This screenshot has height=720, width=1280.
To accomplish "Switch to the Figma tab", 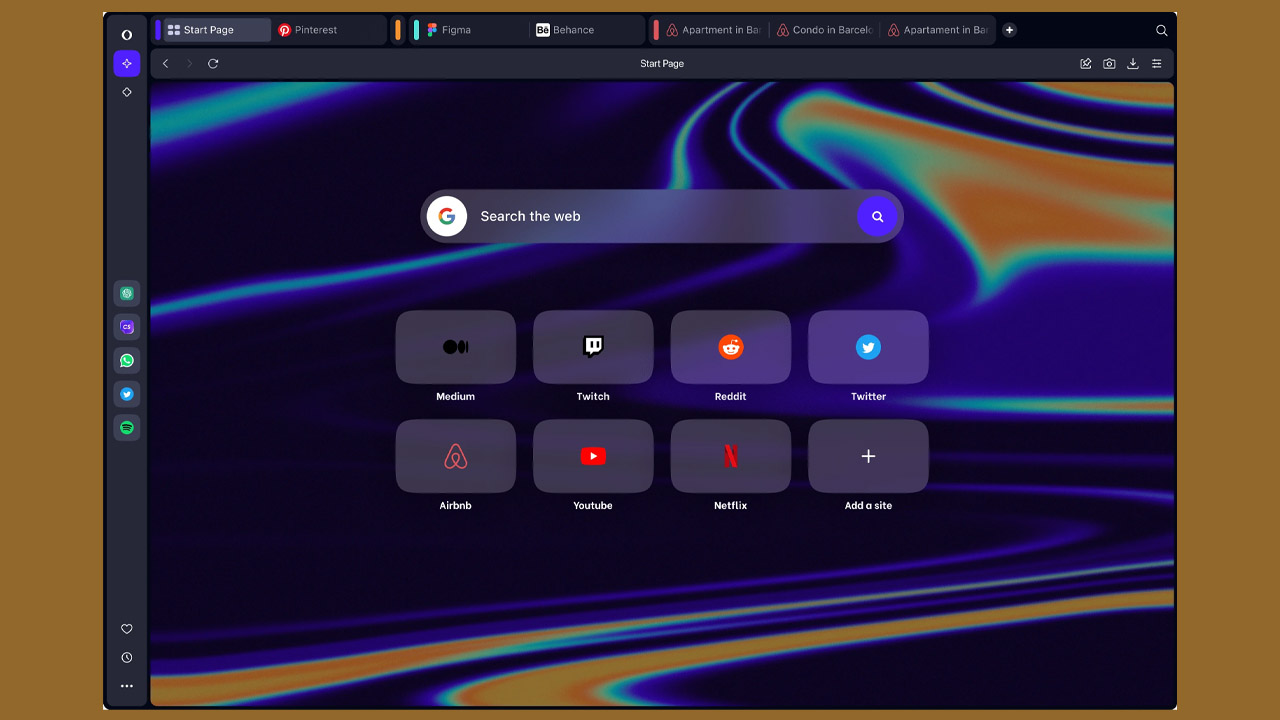I will click(475, 30).
